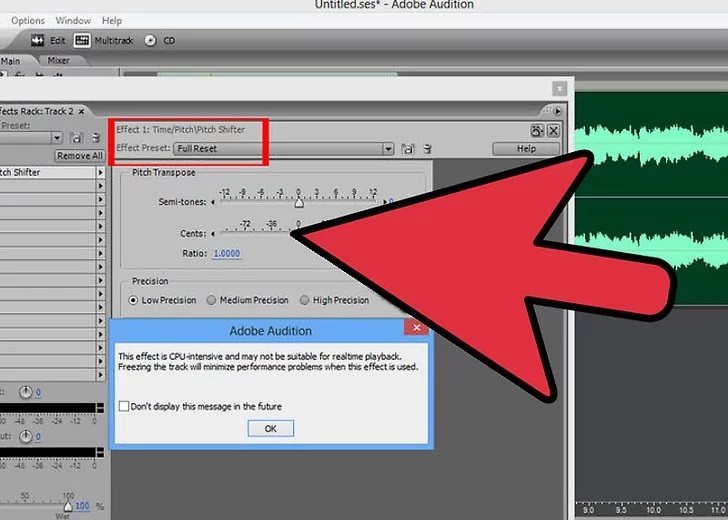Open the Options menu

pyautogui.click(x=28, y=20)
